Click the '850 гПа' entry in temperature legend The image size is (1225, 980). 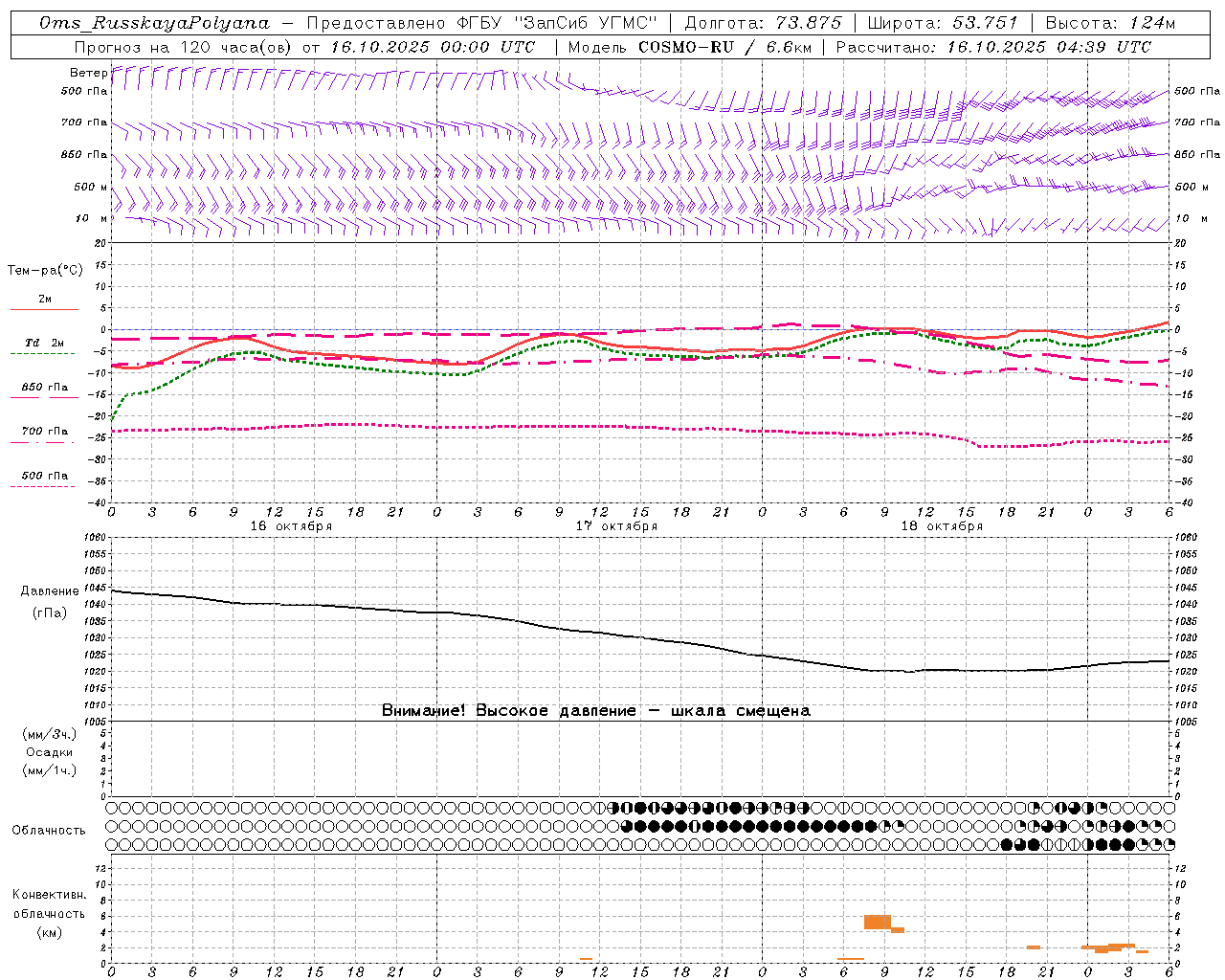tap(45, 388)
